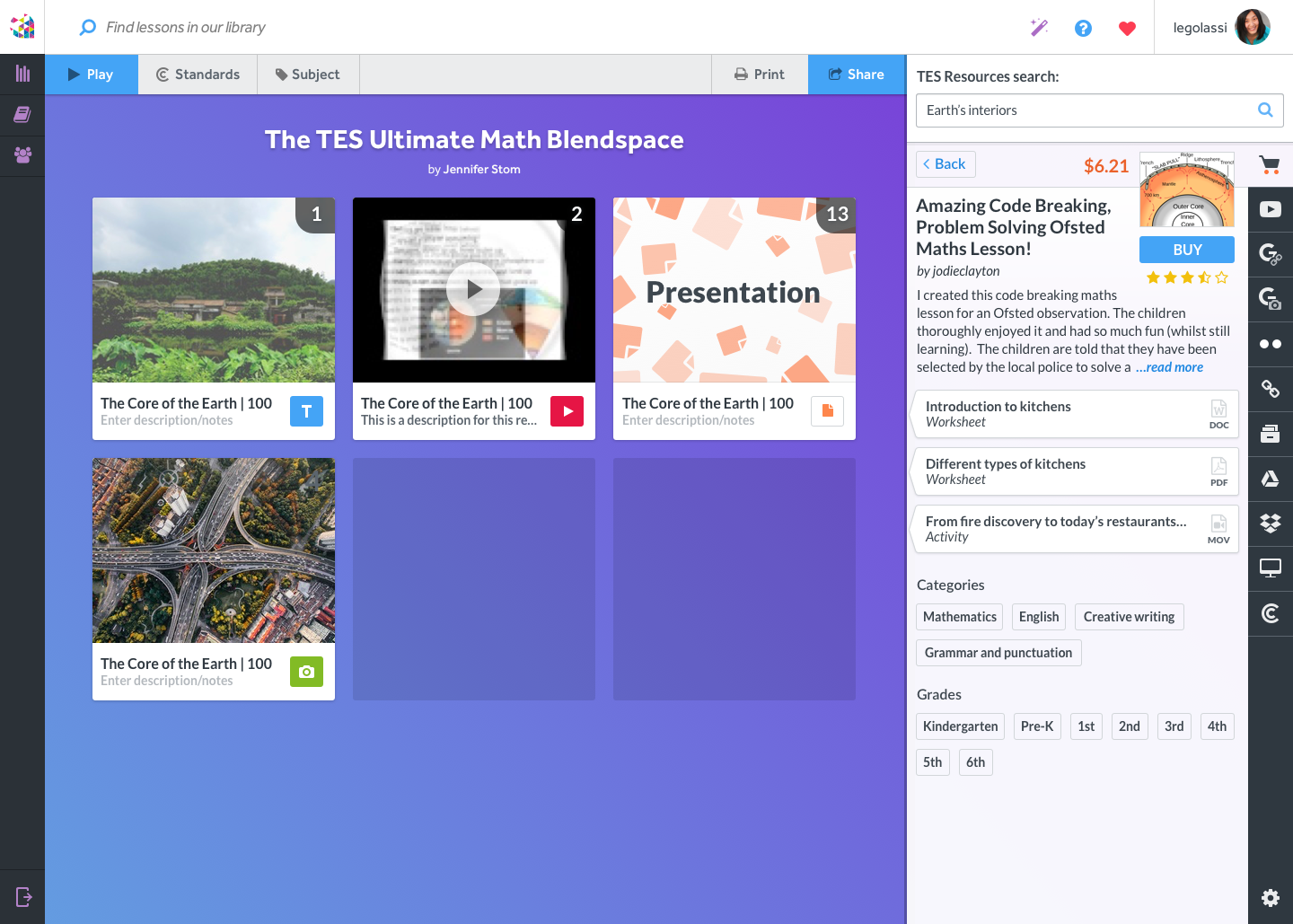The width and height of the screenshot is (1293, 924).
Task: Select the Google Drive source icon
Action: tap(1271, 479)
